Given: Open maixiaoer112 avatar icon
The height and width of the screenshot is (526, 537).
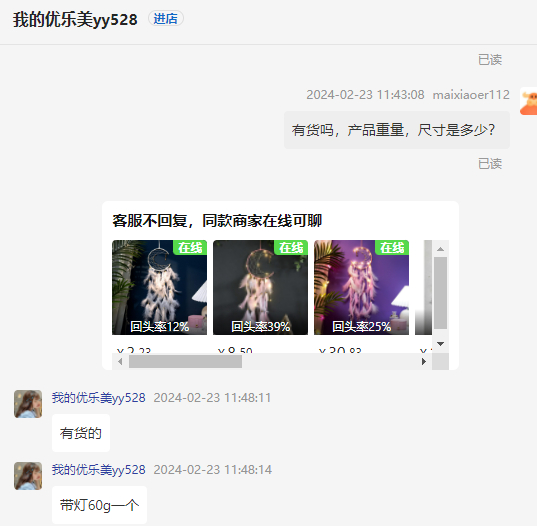Looking at the screenshot, I should click(528, 101).
